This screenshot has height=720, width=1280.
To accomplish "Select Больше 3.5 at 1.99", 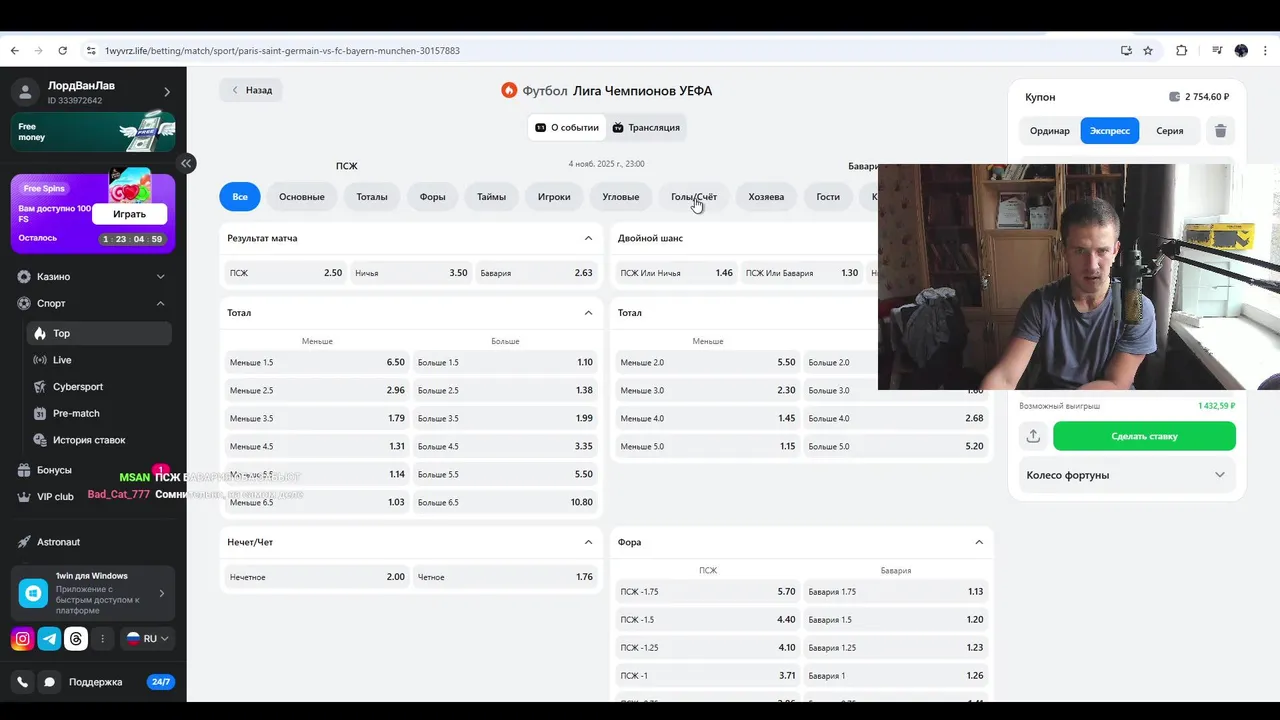I will (505, 418).
